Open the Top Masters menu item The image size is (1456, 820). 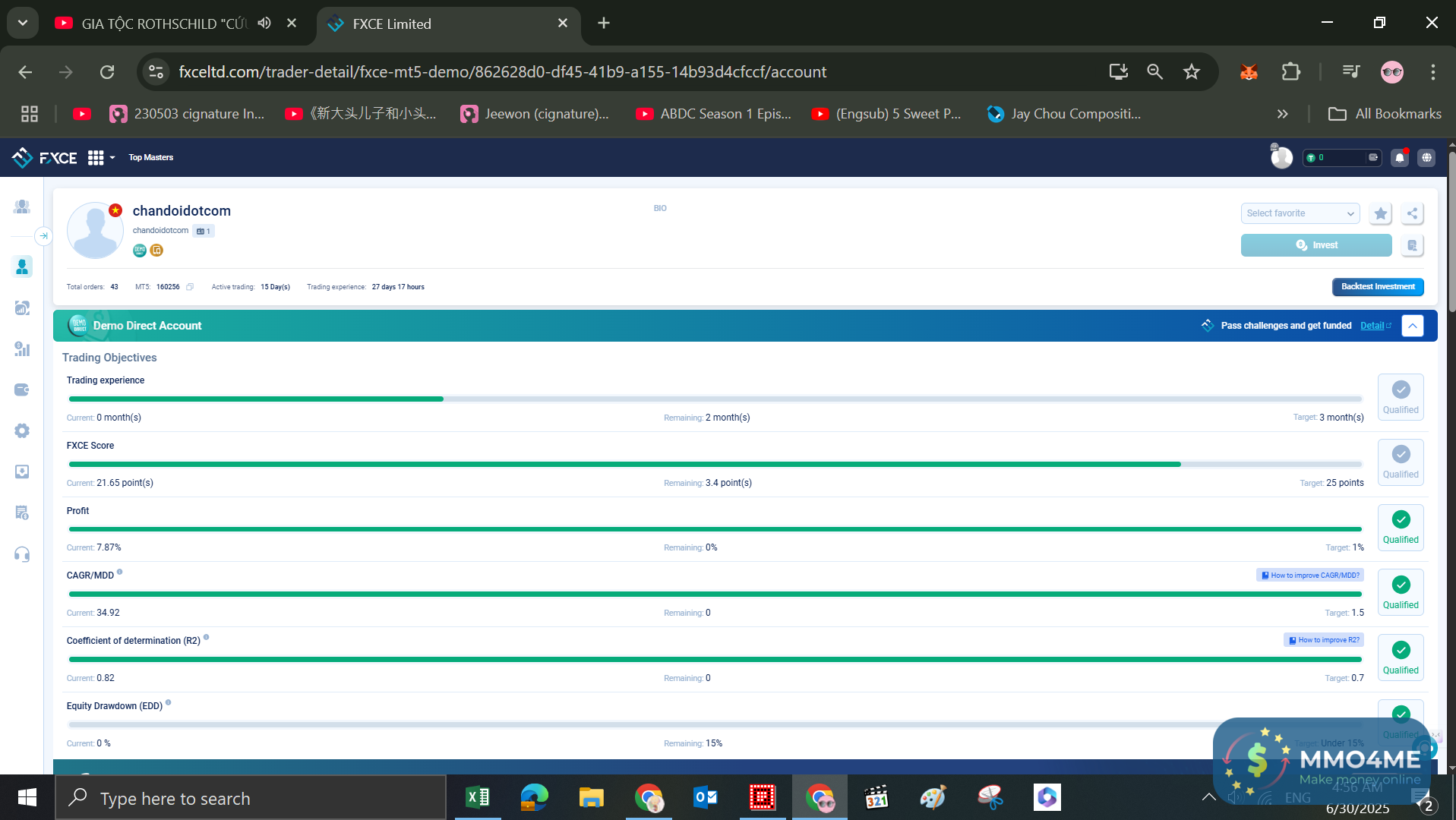(150, 157)
